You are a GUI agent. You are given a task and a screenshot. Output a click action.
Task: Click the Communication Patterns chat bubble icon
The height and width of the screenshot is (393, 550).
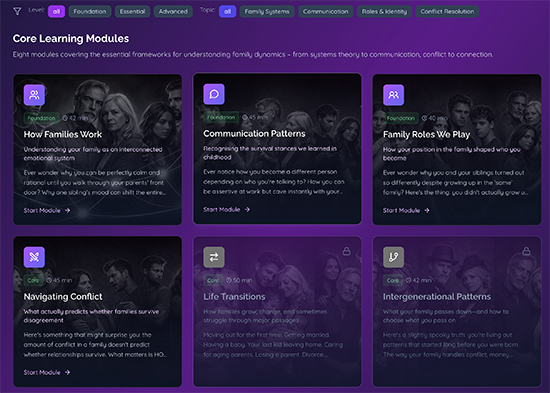pyautogui.click(x=214, y=94)
